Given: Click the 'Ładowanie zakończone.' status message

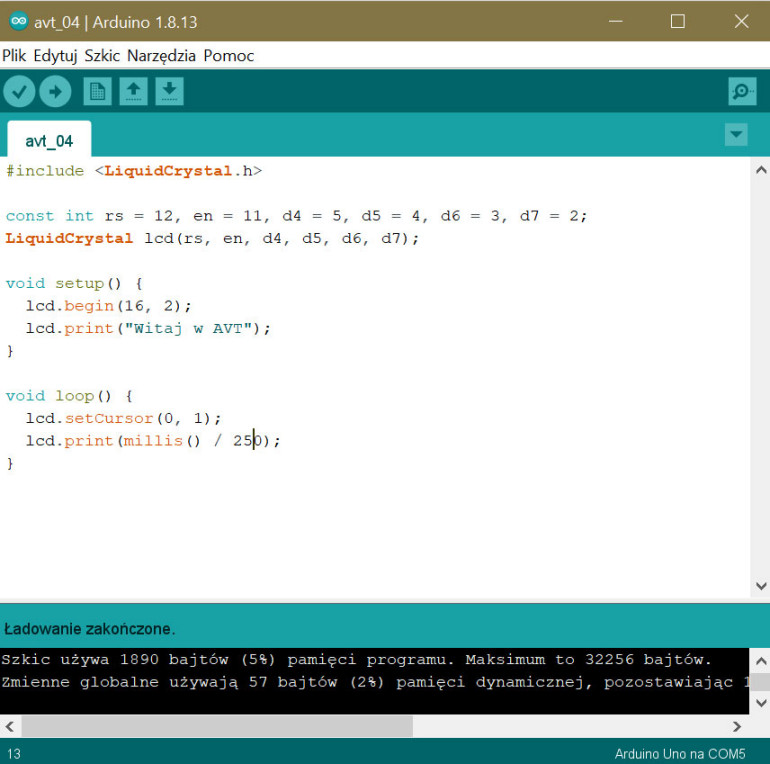Looking at the screenshot, I should point(89,629).
